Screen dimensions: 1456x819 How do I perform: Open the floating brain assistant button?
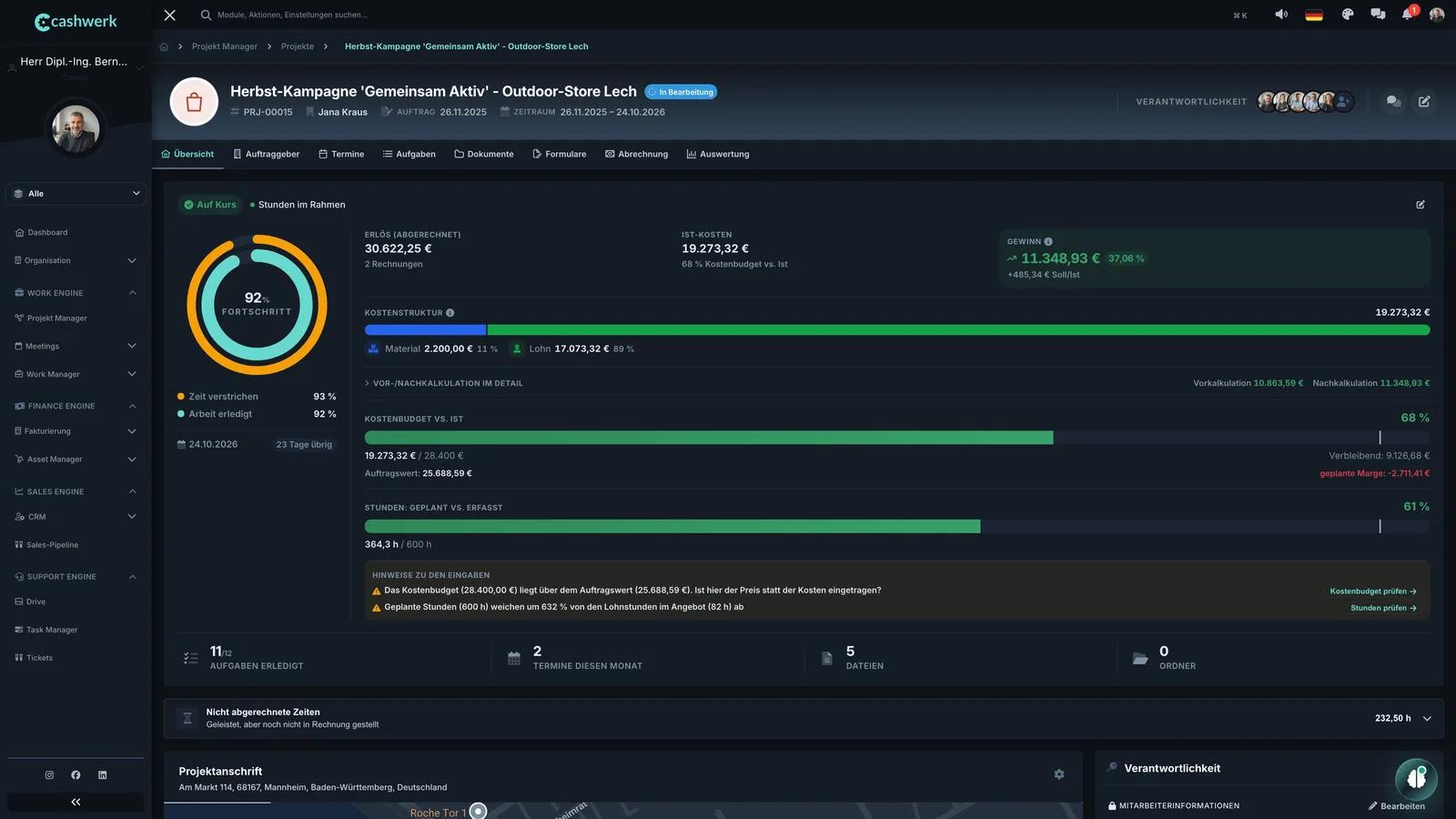(x=1417, y=779)
